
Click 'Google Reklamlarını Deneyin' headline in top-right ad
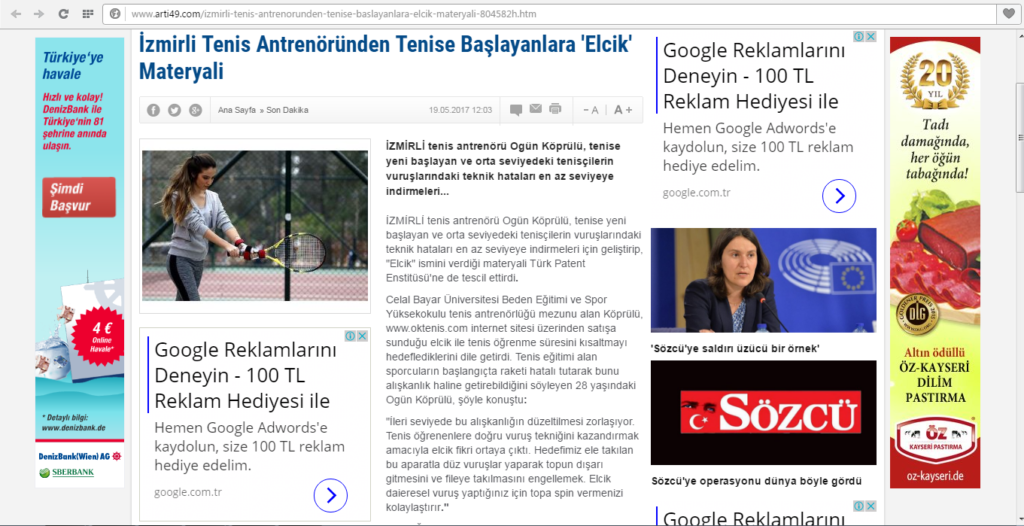click(754, 76)
